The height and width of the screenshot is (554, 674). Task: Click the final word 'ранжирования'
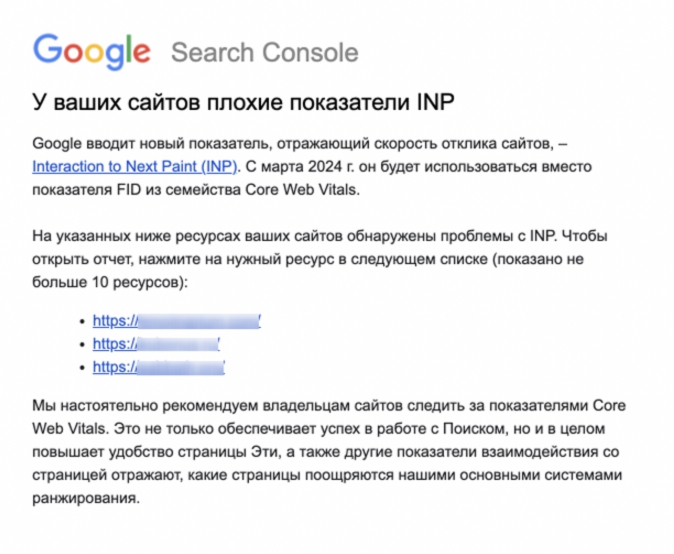[x=86, y=498]
